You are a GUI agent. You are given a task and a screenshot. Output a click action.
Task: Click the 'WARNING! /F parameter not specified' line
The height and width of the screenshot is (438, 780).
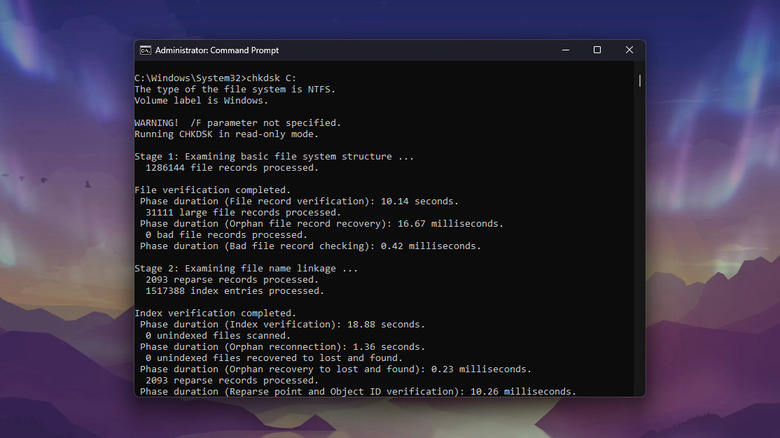pyautogui.click(x=237, y=123)
